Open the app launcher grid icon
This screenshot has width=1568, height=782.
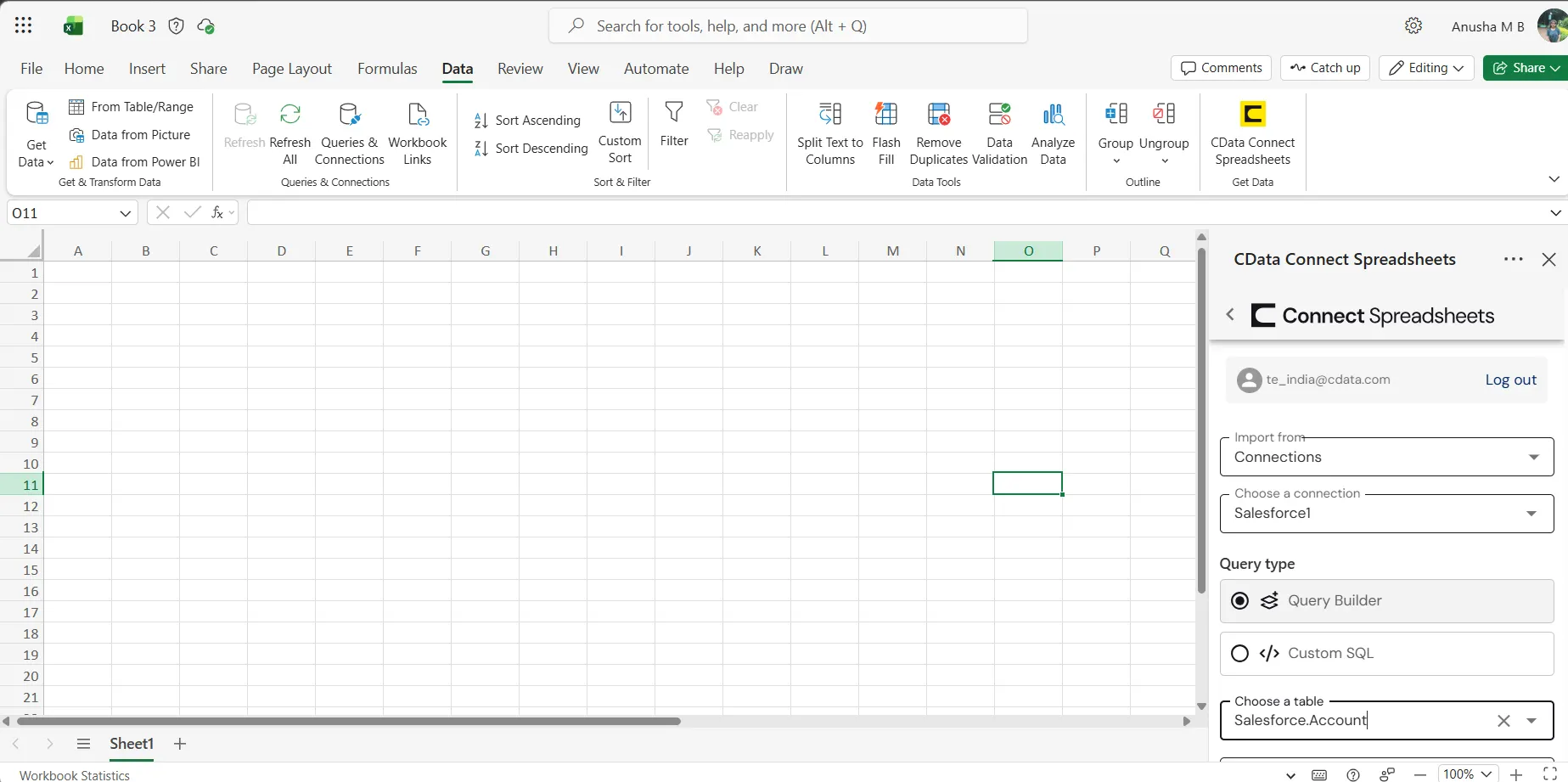[x=24, y=25]
